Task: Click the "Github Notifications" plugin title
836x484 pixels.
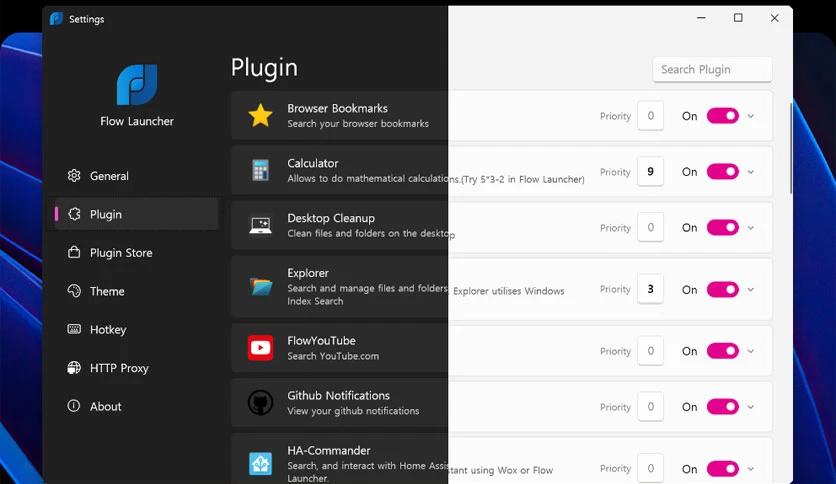Action: 338,396
